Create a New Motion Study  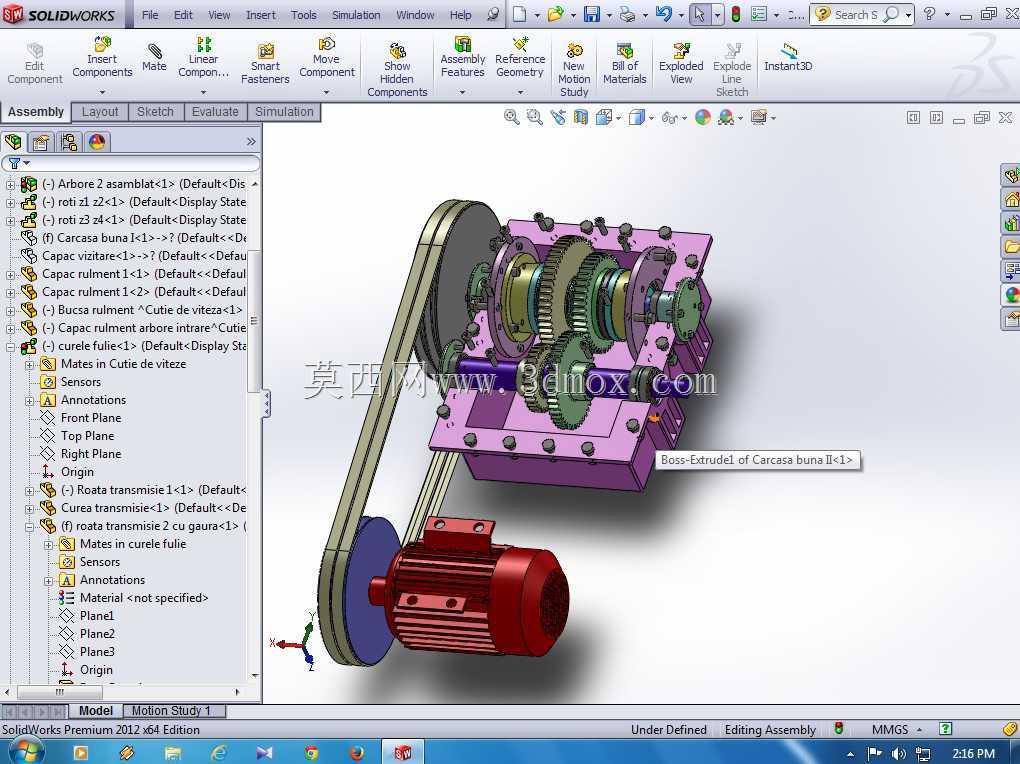pos(574,70)
